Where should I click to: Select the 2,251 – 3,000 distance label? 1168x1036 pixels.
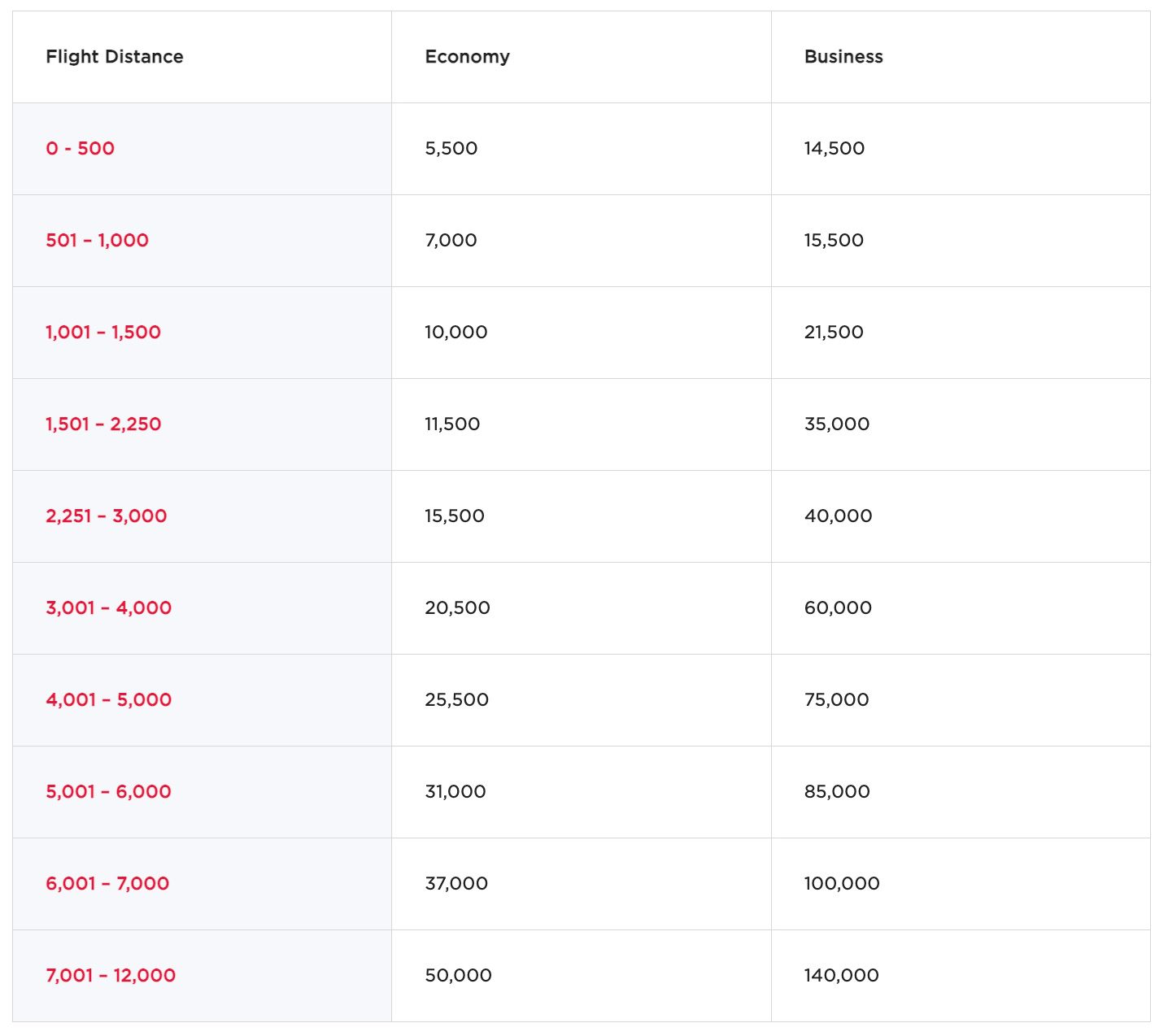(x=107, y=516)
